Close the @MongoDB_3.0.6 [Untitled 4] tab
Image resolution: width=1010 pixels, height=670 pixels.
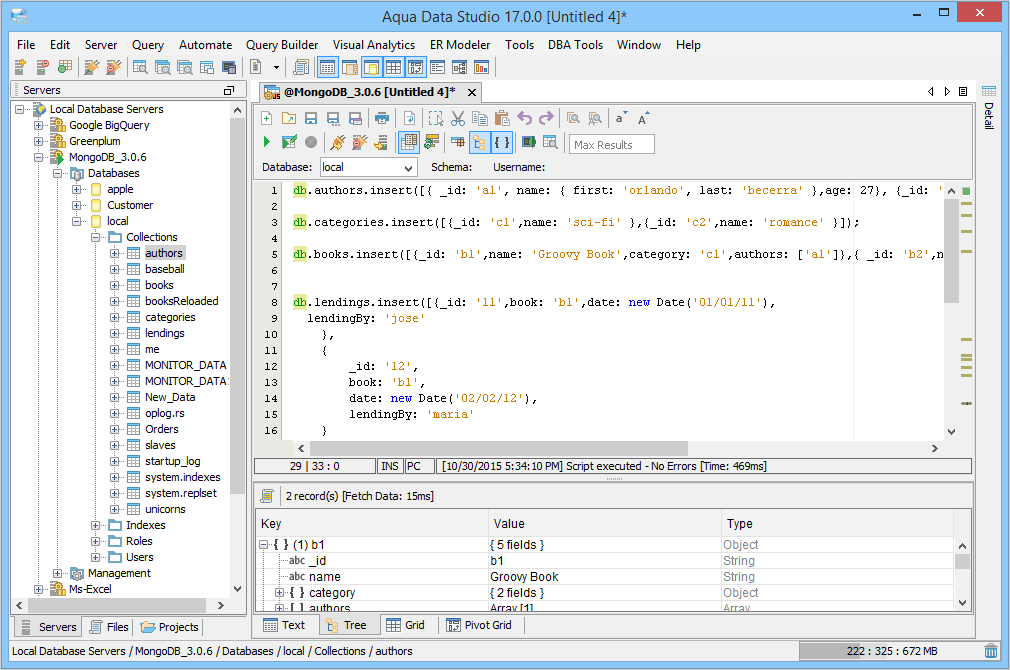(472, 93)
